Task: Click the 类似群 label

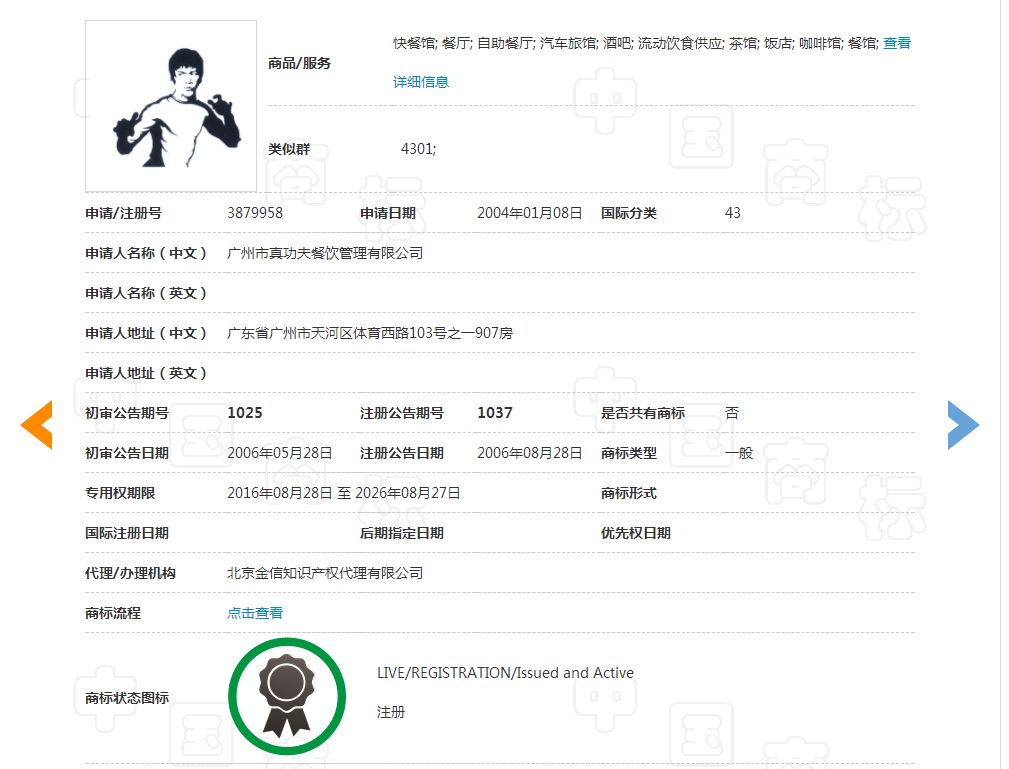Action: coord(289,149)
